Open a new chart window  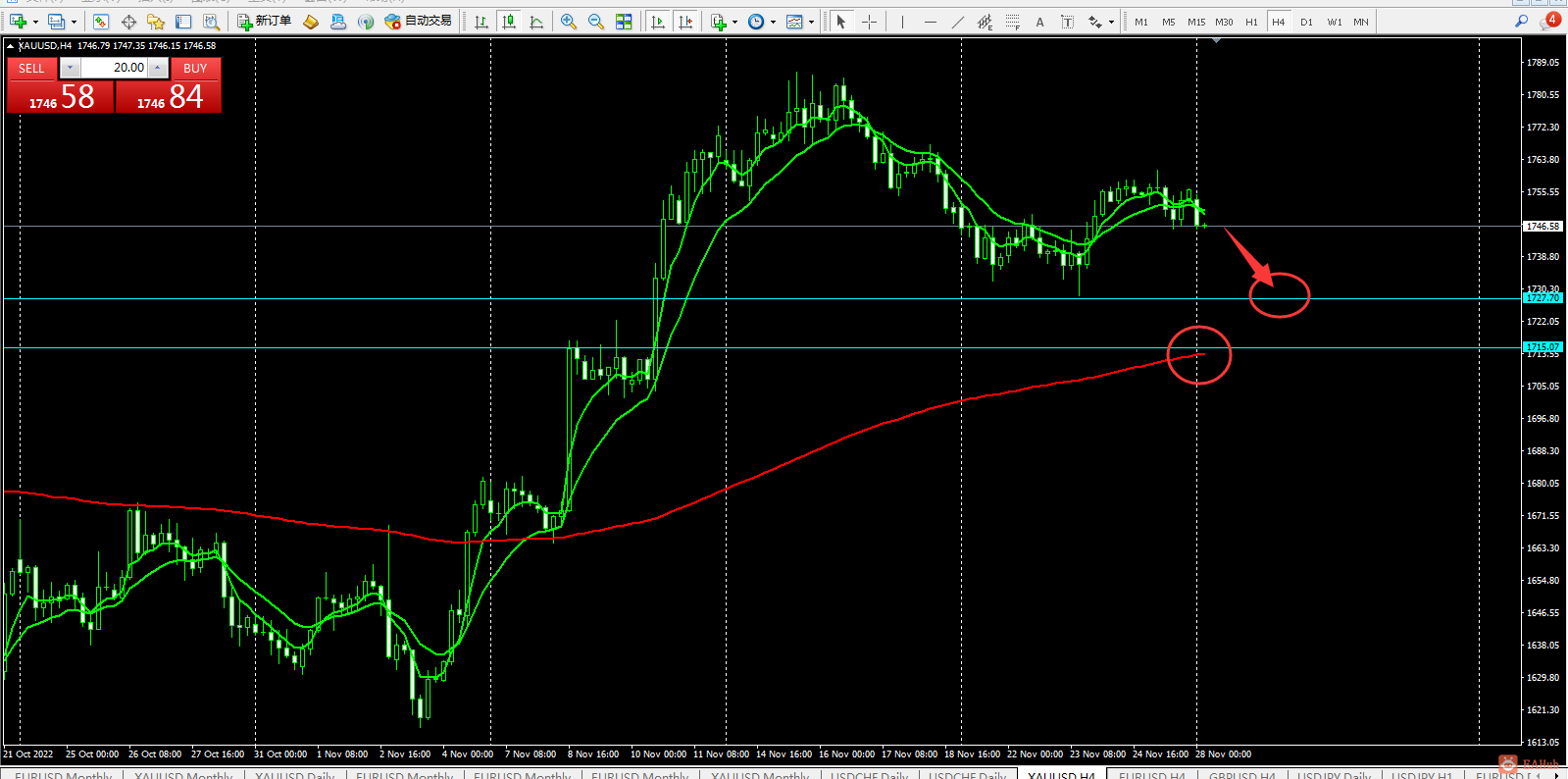click(x=19, y=22)
